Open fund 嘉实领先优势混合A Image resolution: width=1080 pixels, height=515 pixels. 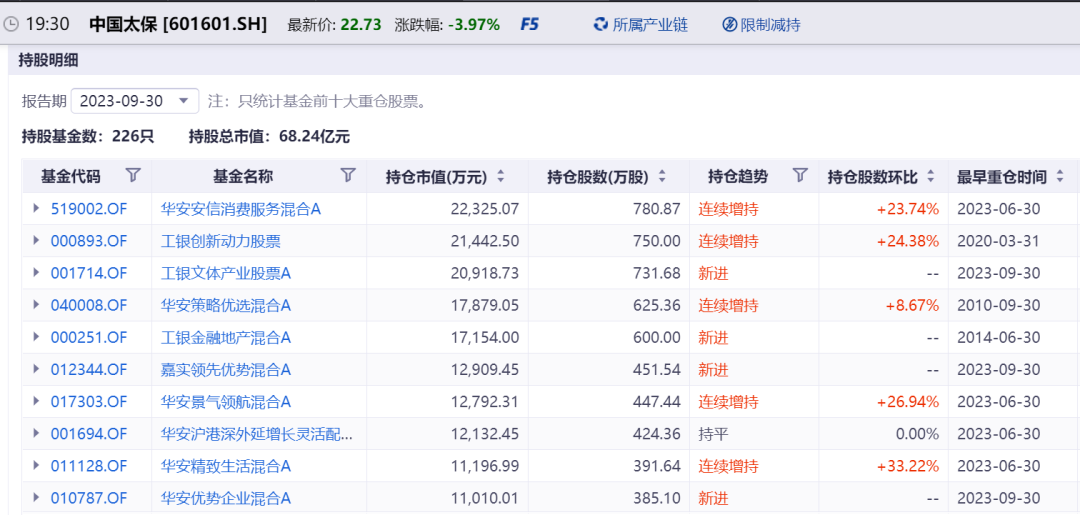click(x=226, y=370)
